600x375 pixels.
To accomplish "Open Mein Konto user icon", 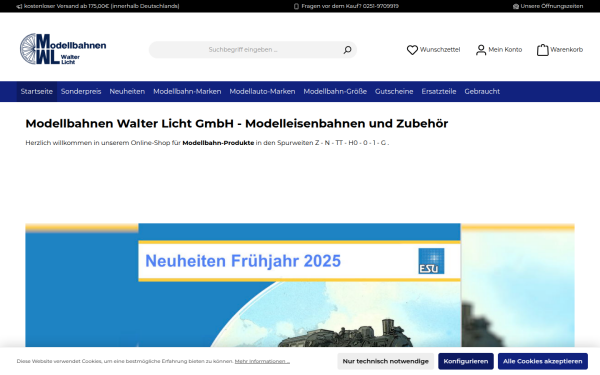I will (x=481, y=50).
